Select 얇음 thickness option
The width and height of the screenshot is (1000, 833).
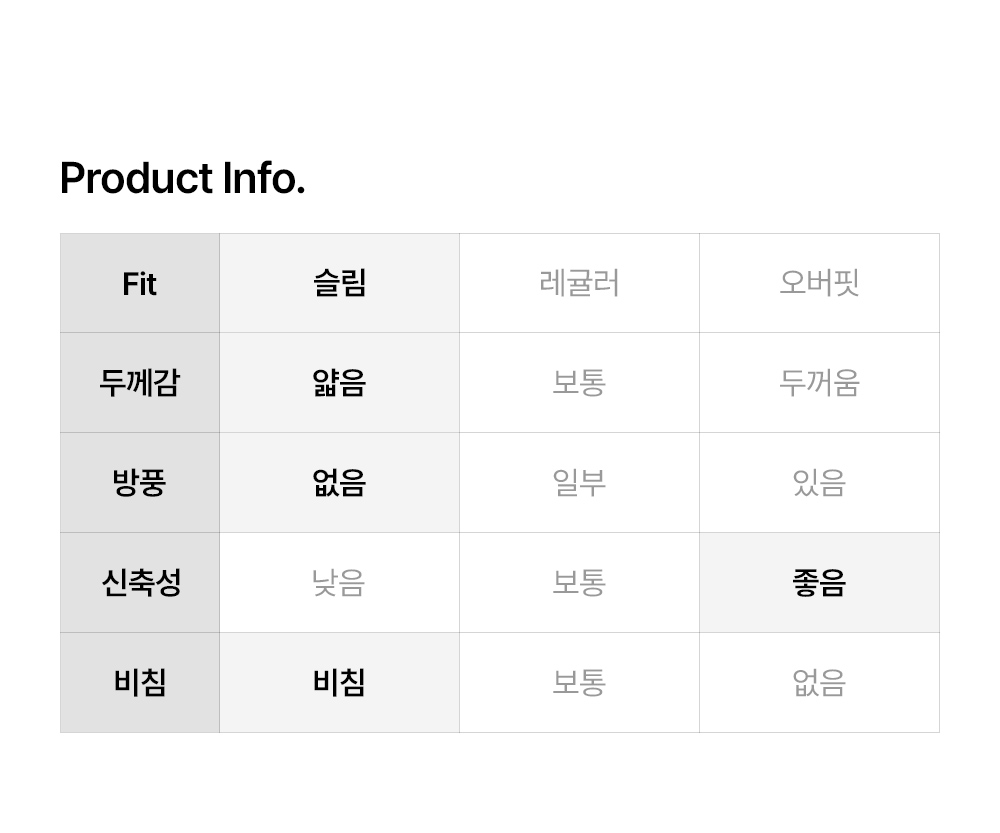tap(339, 383)
